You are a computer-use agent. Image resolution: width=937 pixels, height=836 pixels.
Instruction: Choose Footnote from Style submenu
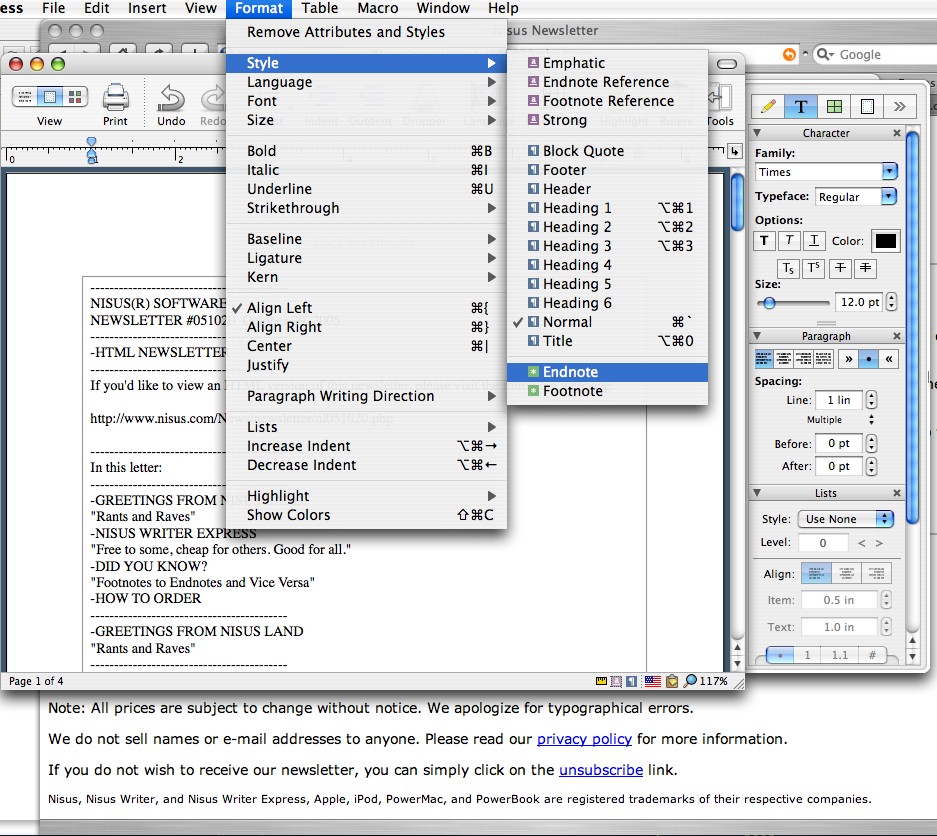tap(572, 391)
